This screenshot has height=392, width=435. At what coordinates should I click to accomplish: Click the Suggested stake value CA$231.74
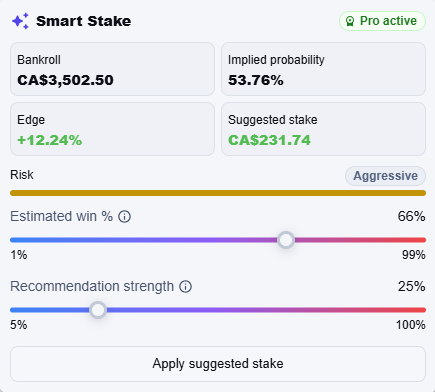point(269,140)
